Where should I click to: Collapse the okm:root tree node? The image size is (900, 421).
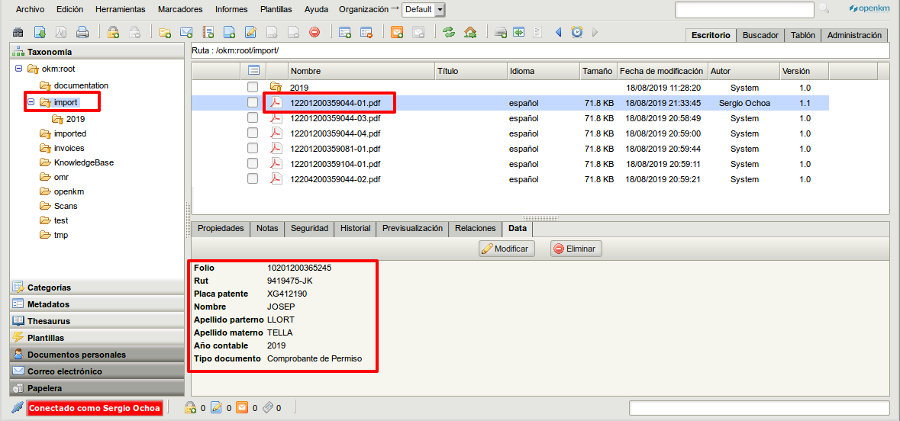18,69
